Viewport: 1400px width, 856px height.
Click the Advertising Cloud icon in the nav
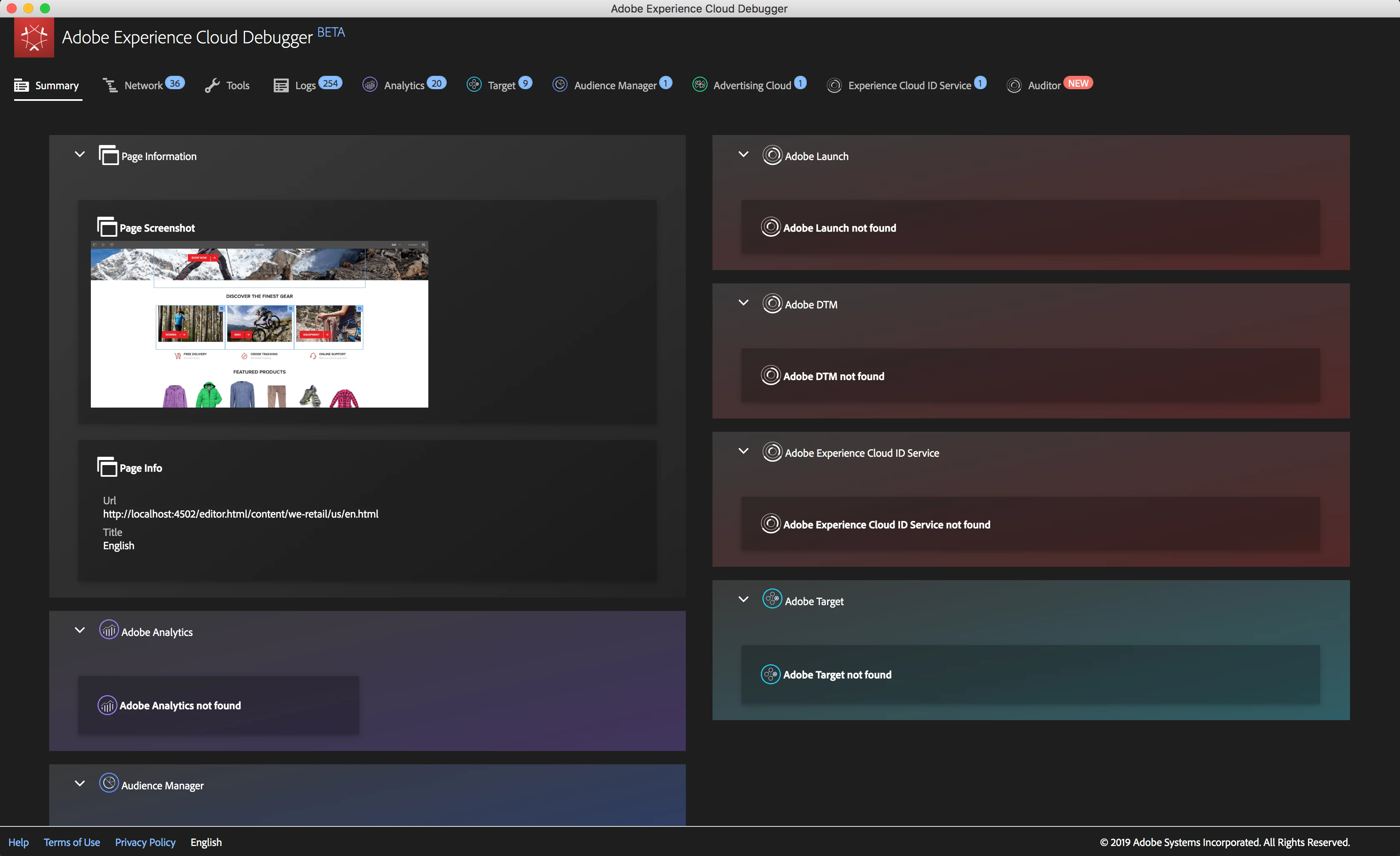tap(700, 85)
